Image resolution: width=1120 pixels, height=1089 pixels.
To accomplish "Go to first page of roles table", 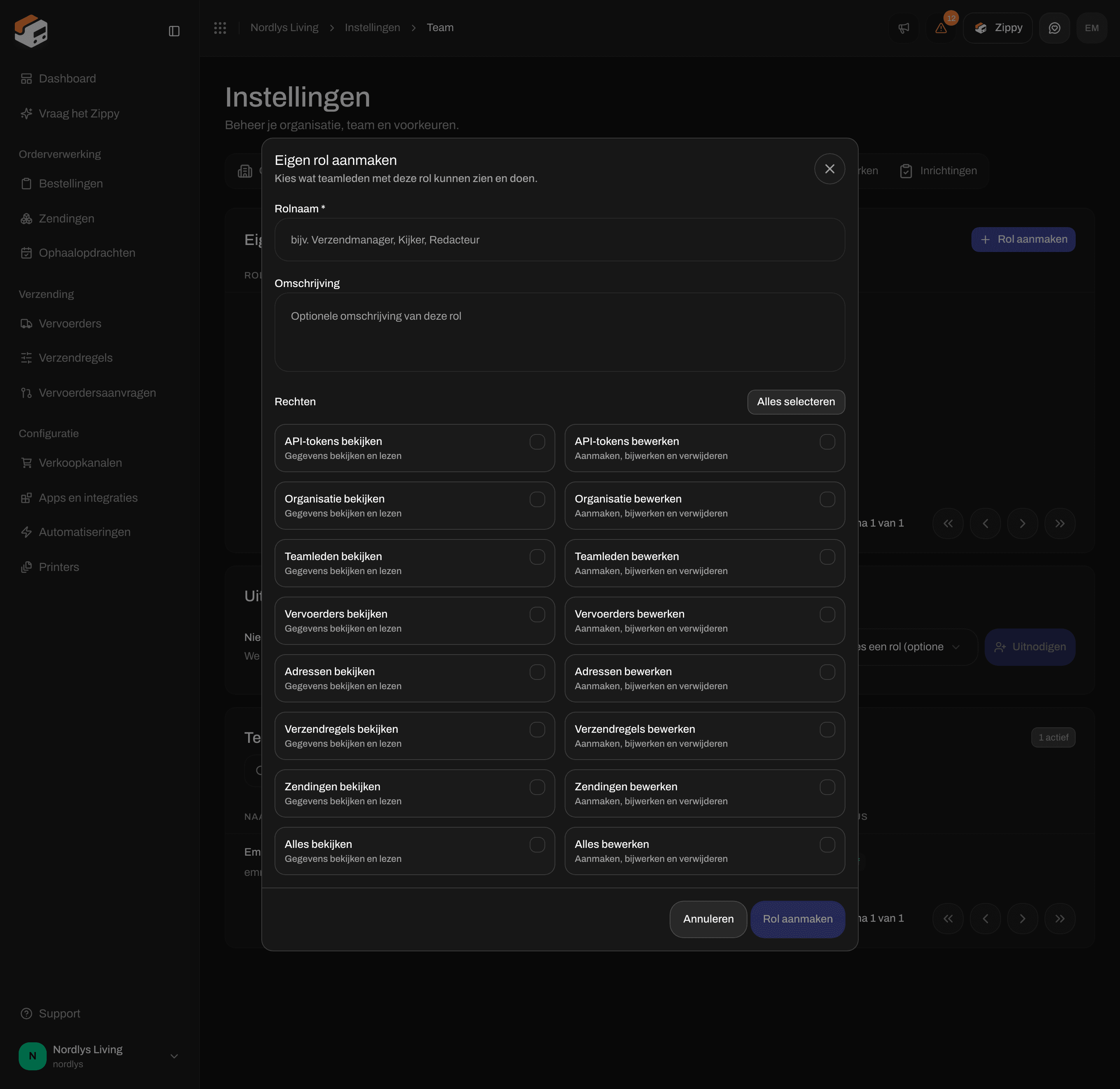I will click(x=948, y=523).
